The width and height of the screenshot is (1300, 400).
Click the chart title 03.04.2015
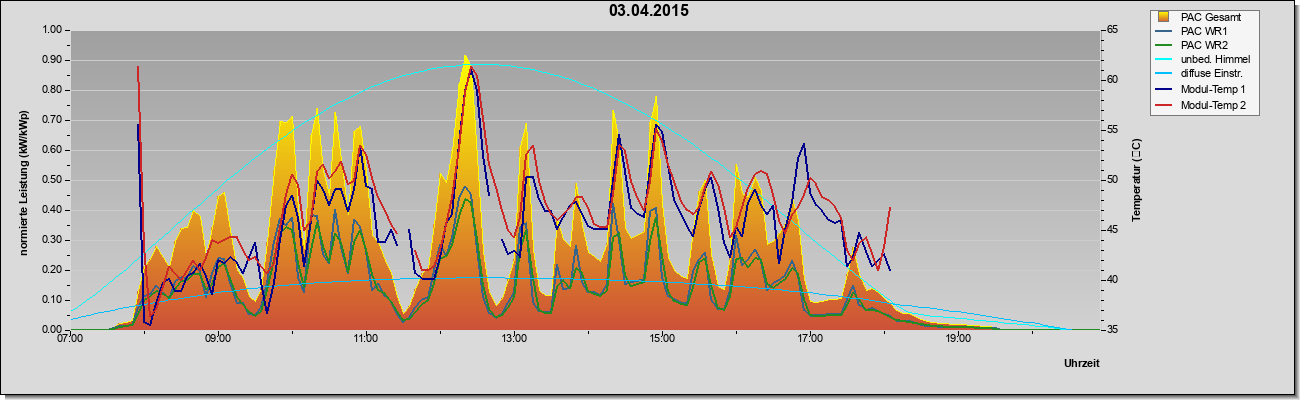tap(649, 11)
